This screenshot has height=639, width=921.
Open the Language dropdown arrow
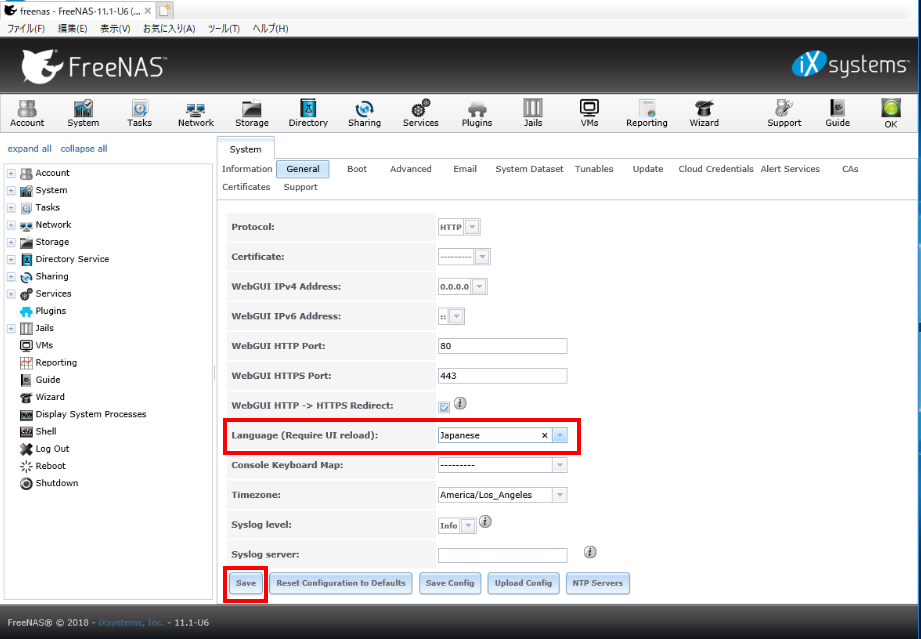click(560, 435)
